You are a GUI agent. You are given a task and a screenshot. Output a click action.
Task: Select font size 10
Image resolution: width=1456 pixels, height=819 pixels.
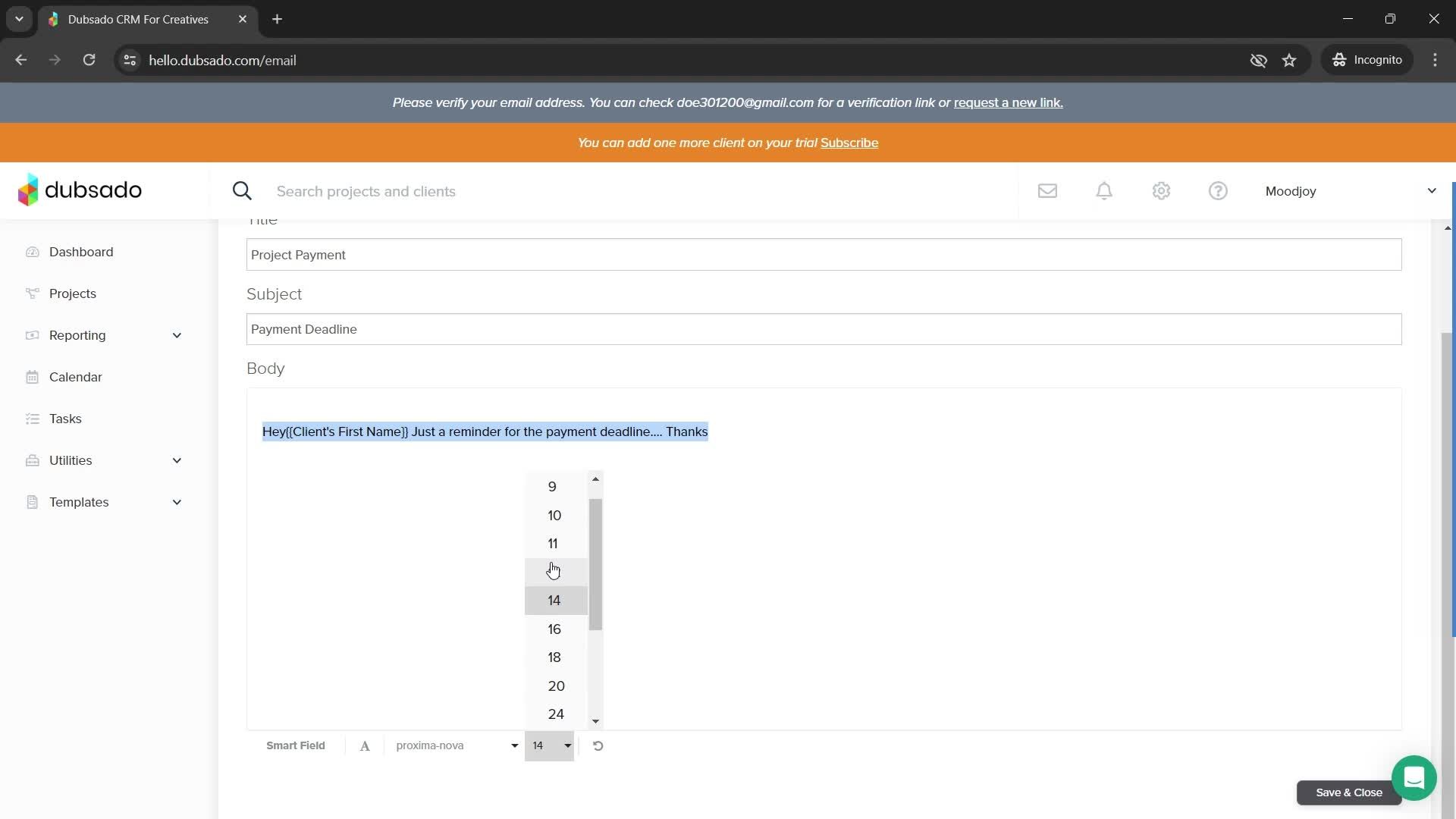(x=556, y=516)
